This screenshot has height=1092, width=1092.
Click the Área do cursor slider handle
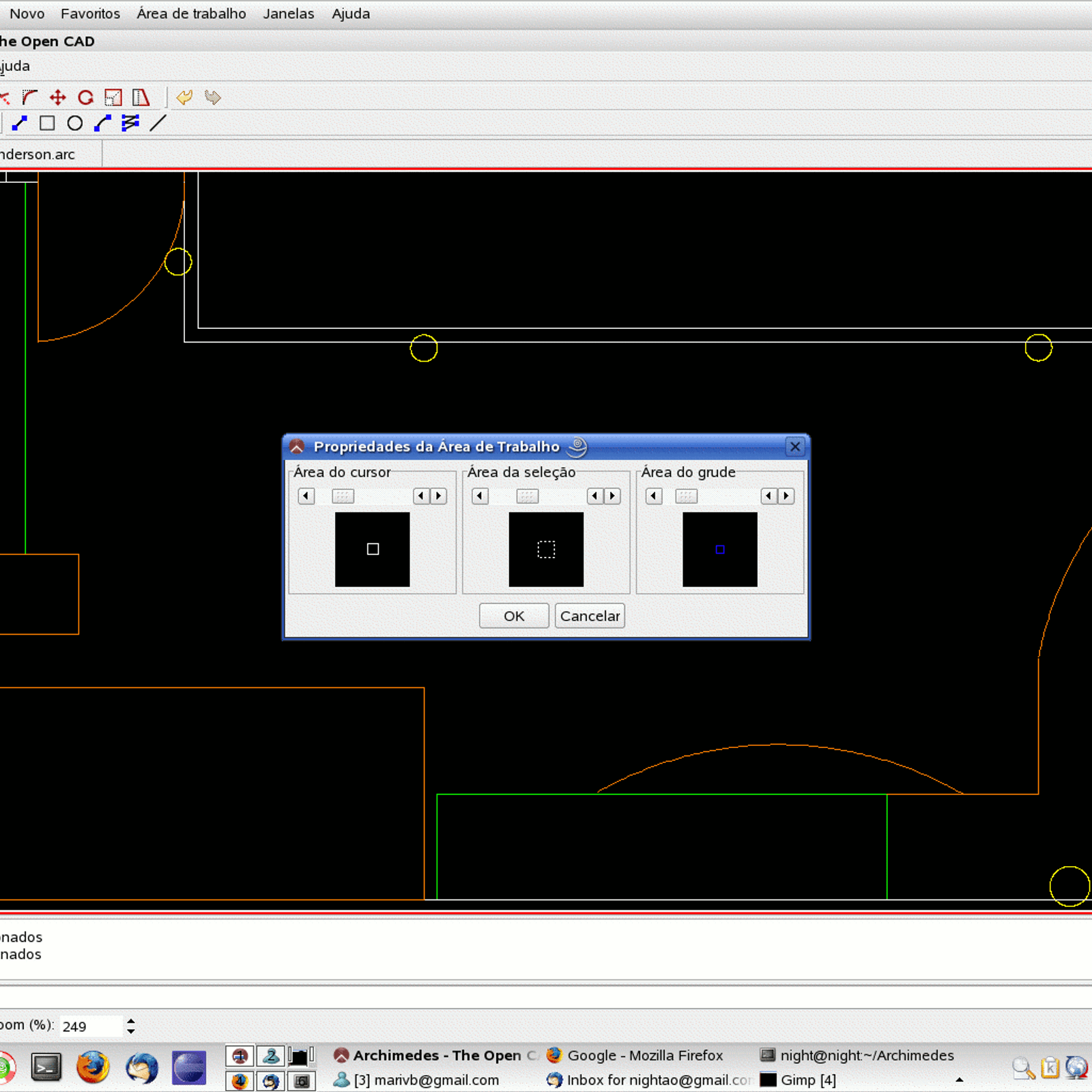tap(343, 496)
